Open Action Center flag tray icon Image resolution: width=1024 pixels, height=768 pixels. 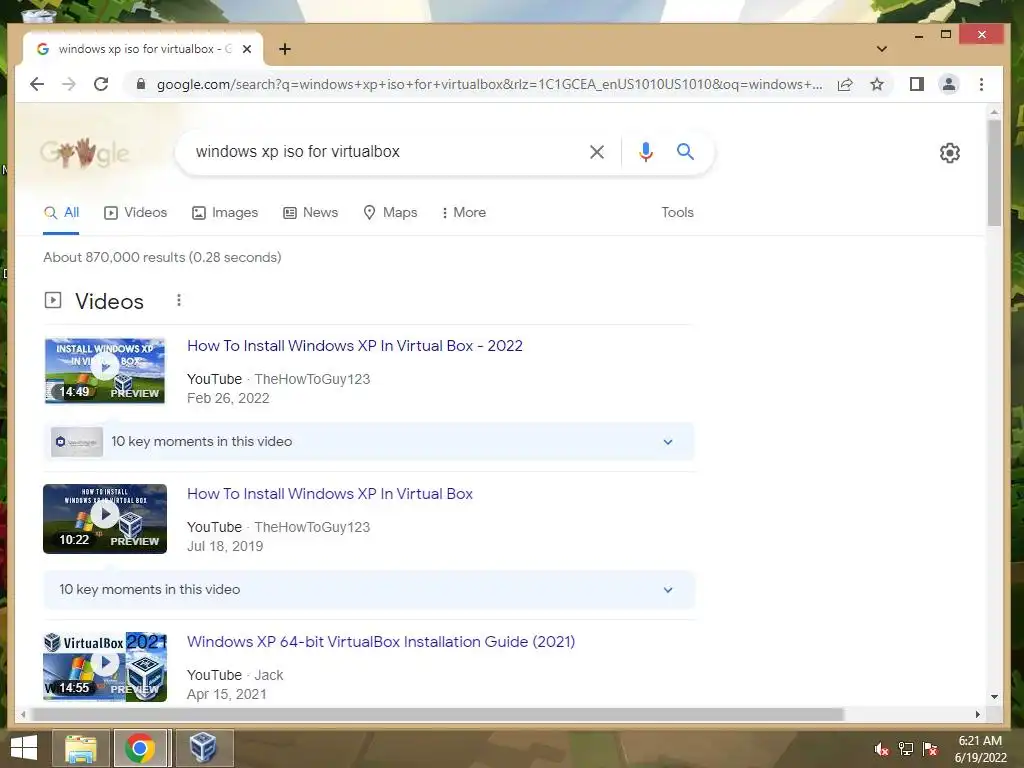click(930, 749)
